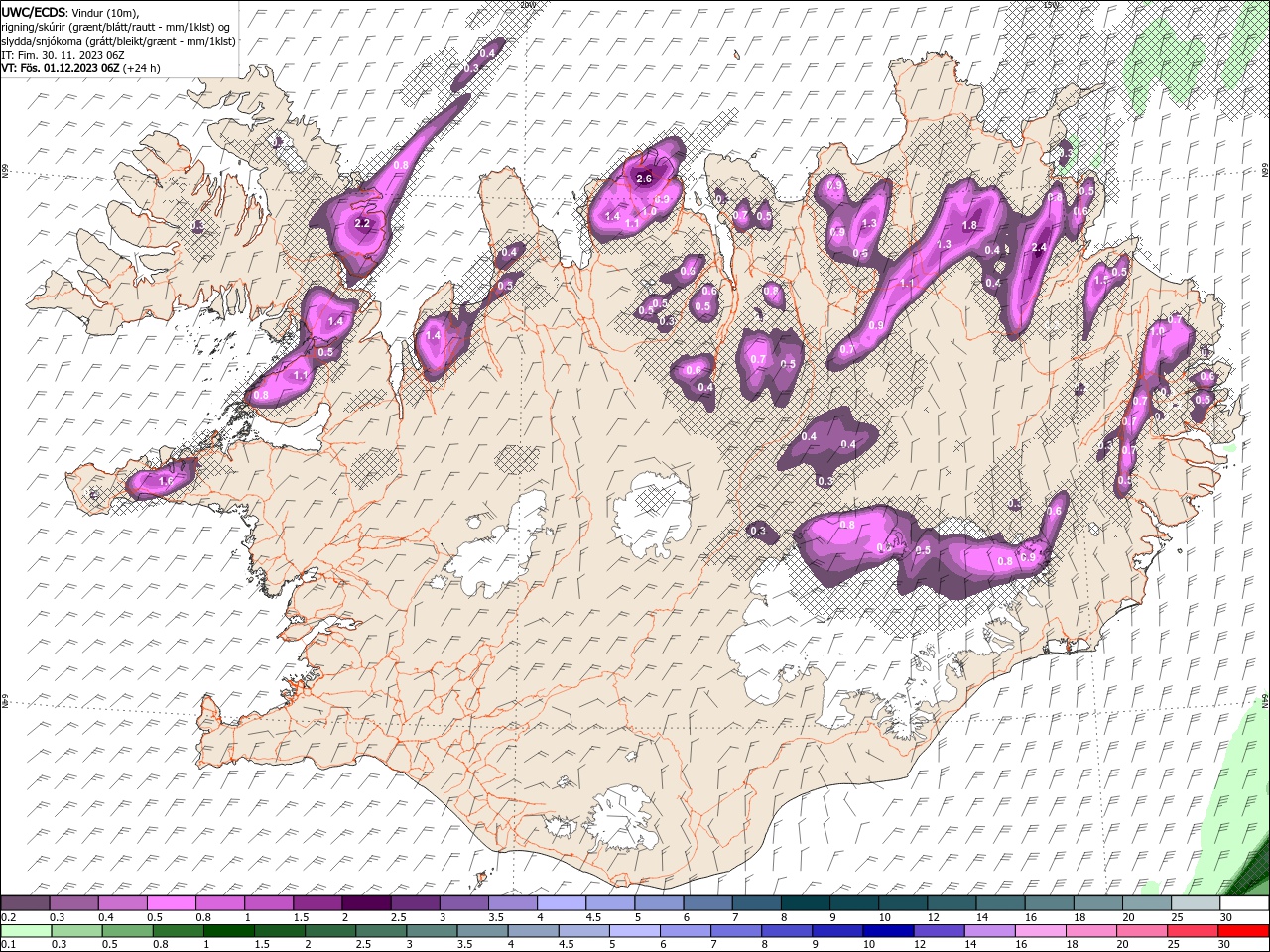Click the 2.2 snowfall value on the map

pos(361,224)
